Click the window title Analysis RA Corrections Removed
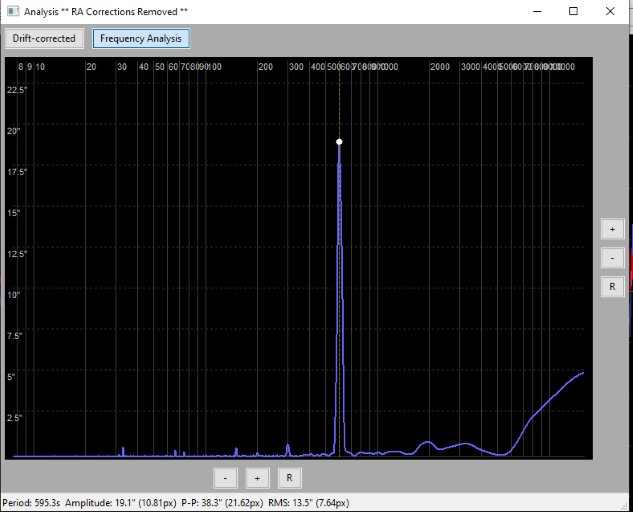This screenshot has width=633, height=512. point(106,12)
